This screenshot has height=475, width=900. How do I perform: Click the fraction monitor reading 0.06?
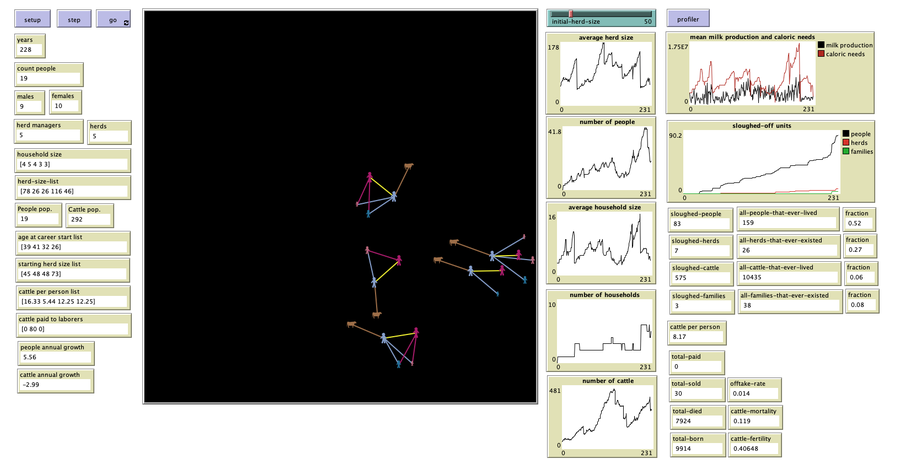[x=861, y=273]
